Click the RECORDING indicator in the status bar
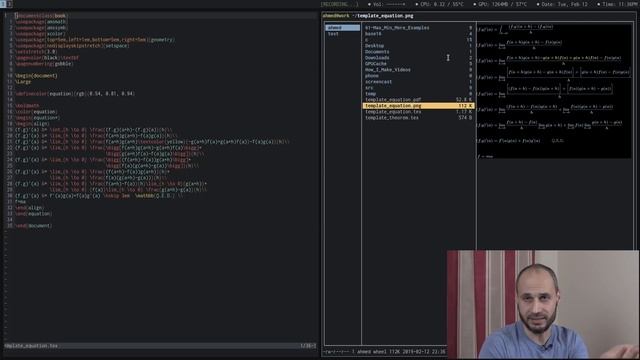The width and height of the screenshot is (640, 360). click(x=340, y=4)
